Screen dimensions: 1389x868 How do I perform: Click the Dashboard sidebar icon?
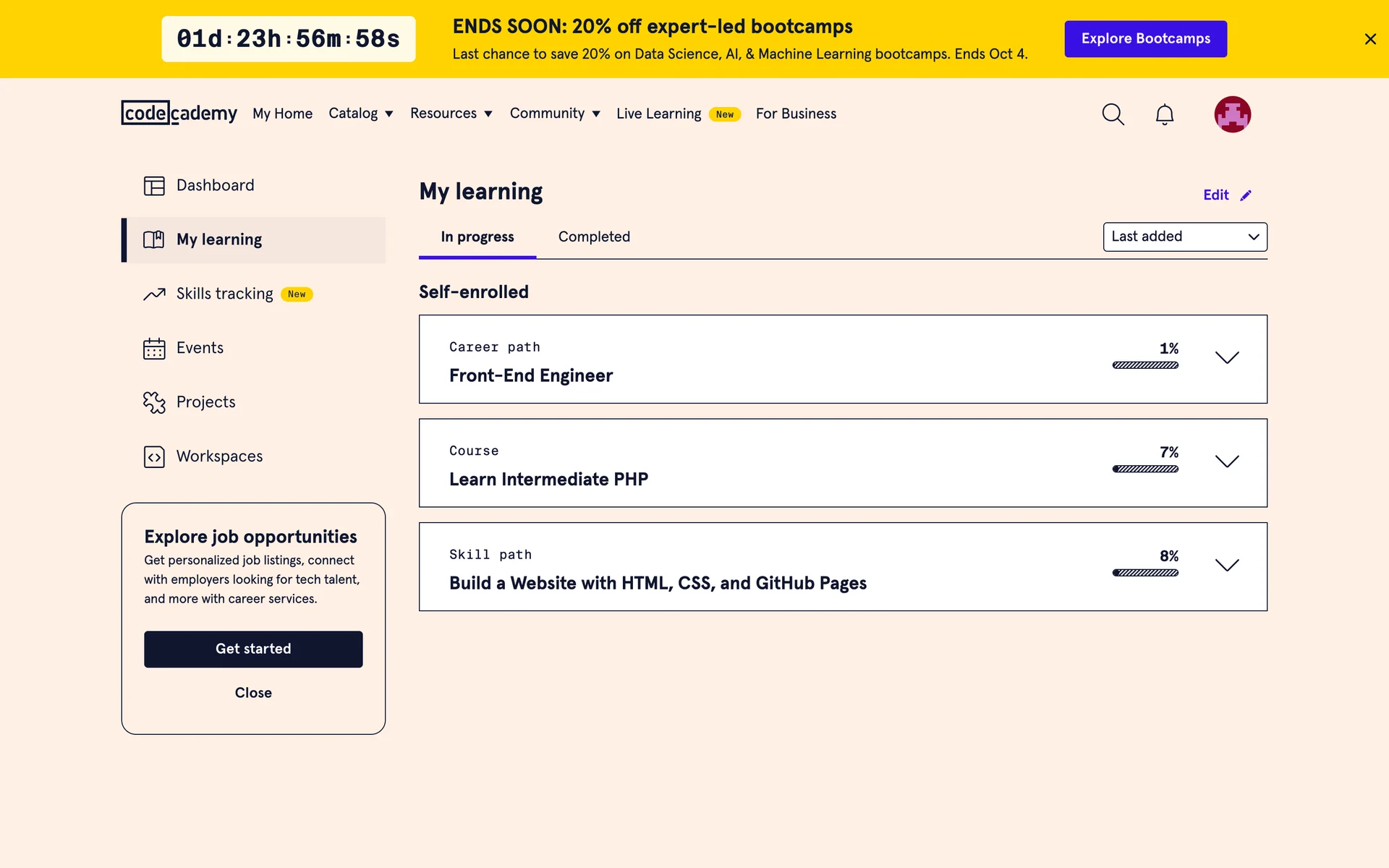point(154,186)
